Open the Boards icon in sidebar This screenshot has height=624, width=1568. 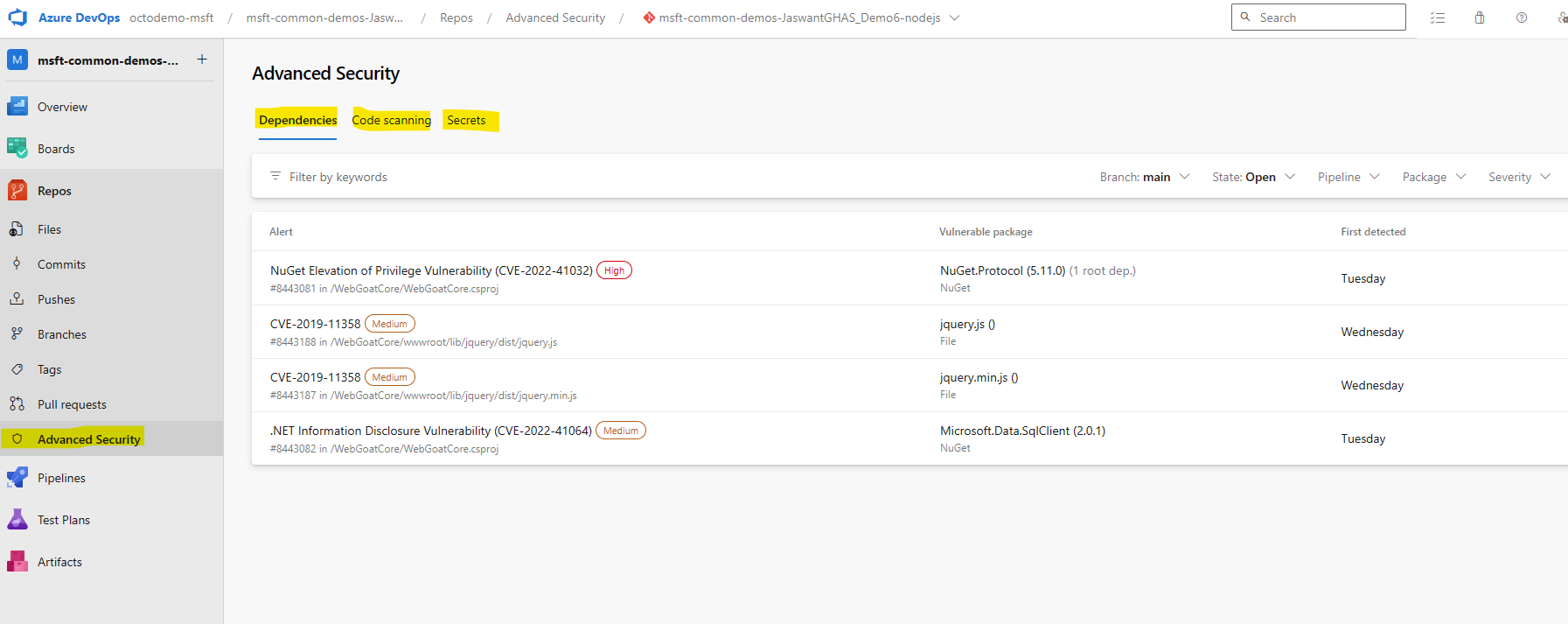coord(17,149)
